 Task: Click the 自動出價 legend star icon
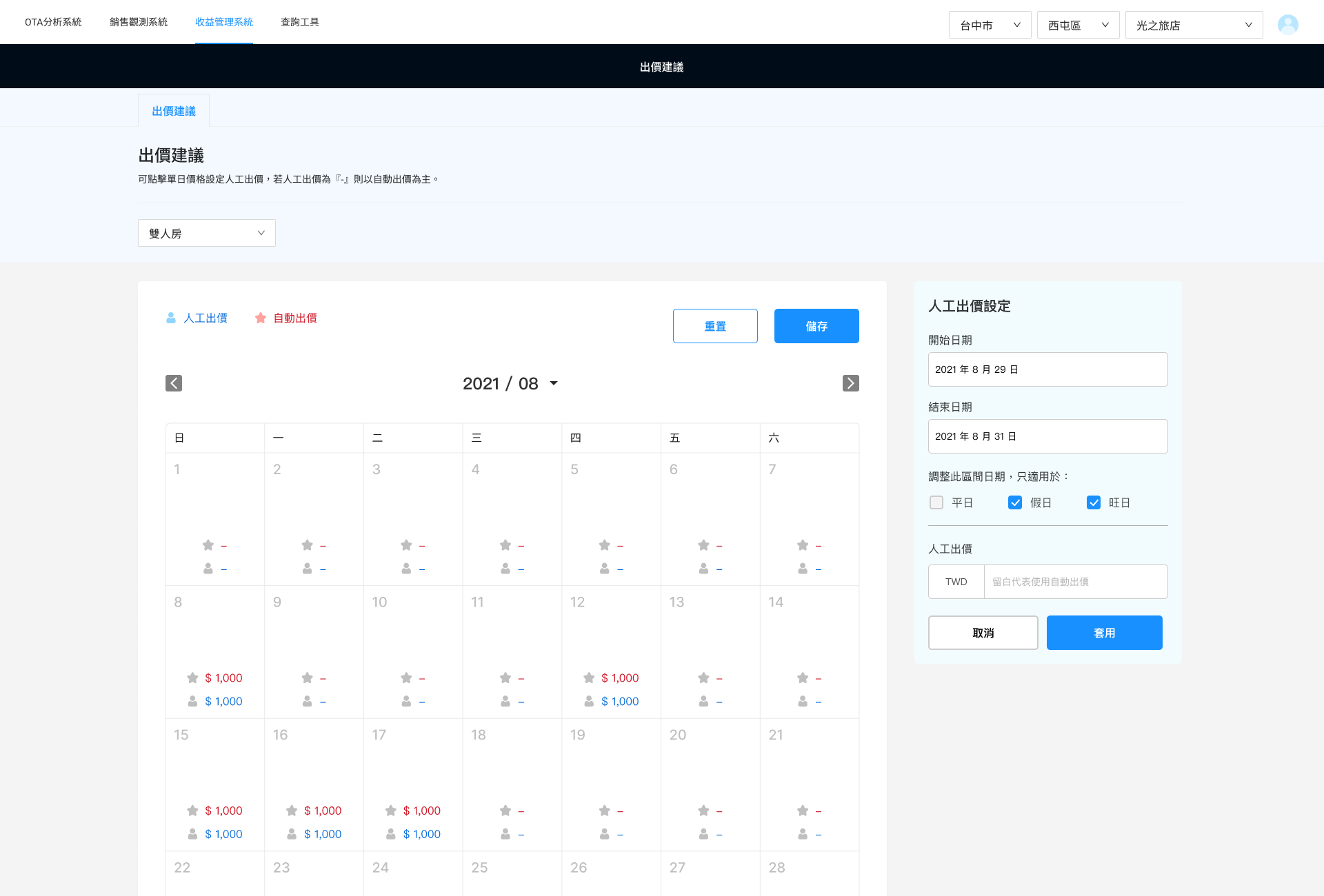pos(261,318)
